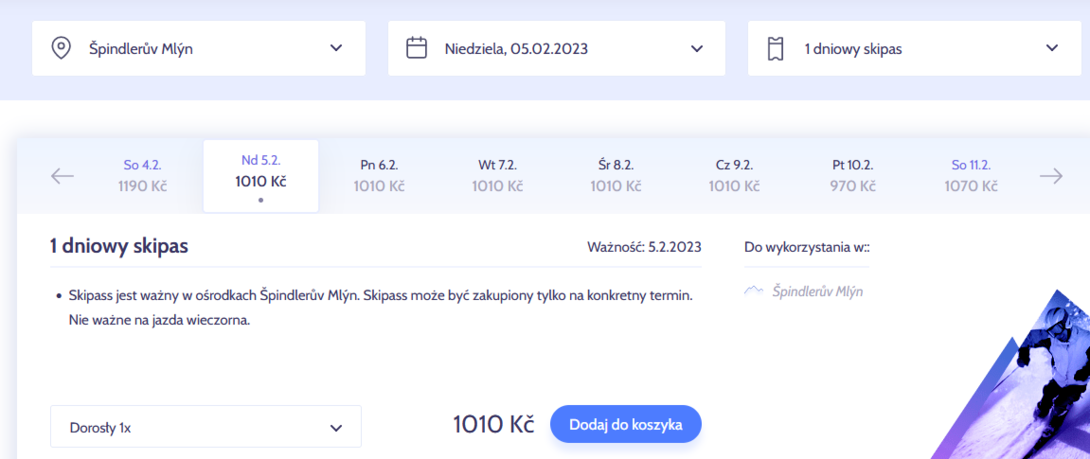The width and height of the screenshot is (1090, 459).
Task: Select the So 4.2. date tab
Action: click(143, 176)
